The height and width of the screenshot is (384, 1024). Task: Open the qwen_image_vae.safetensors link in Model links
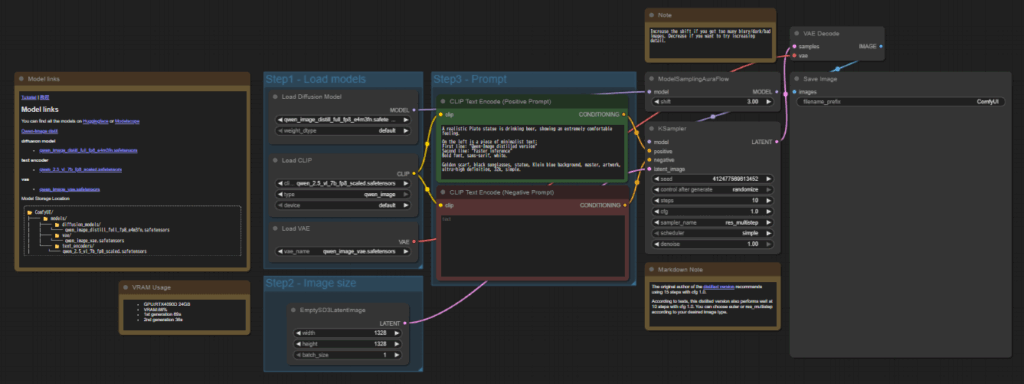pyautogui.click(x=69, y=189)
